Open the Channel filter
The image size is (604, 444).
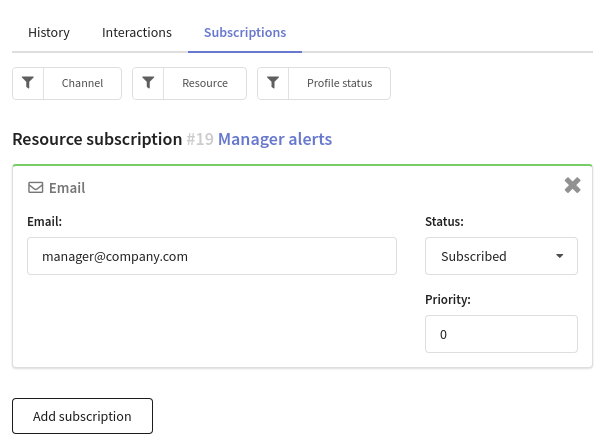click(82, 83)
